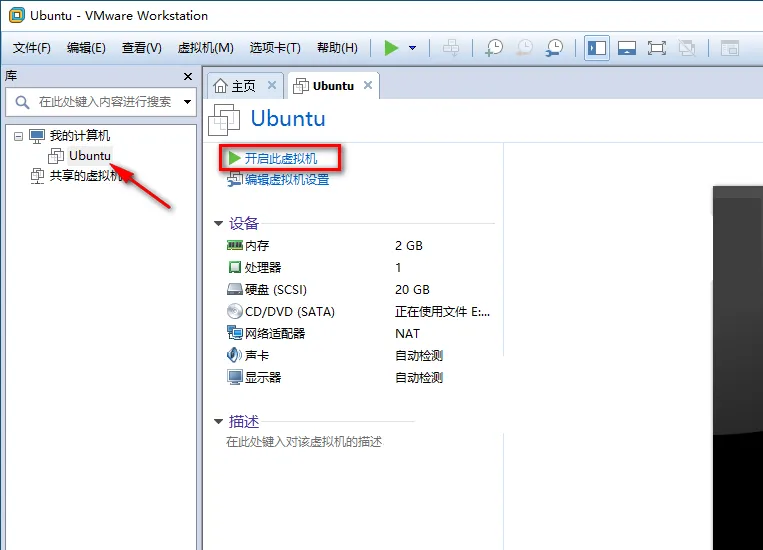The image size is (763, 550).
Task: Open the 帮助(H) menu
Action: pos(337,48)
